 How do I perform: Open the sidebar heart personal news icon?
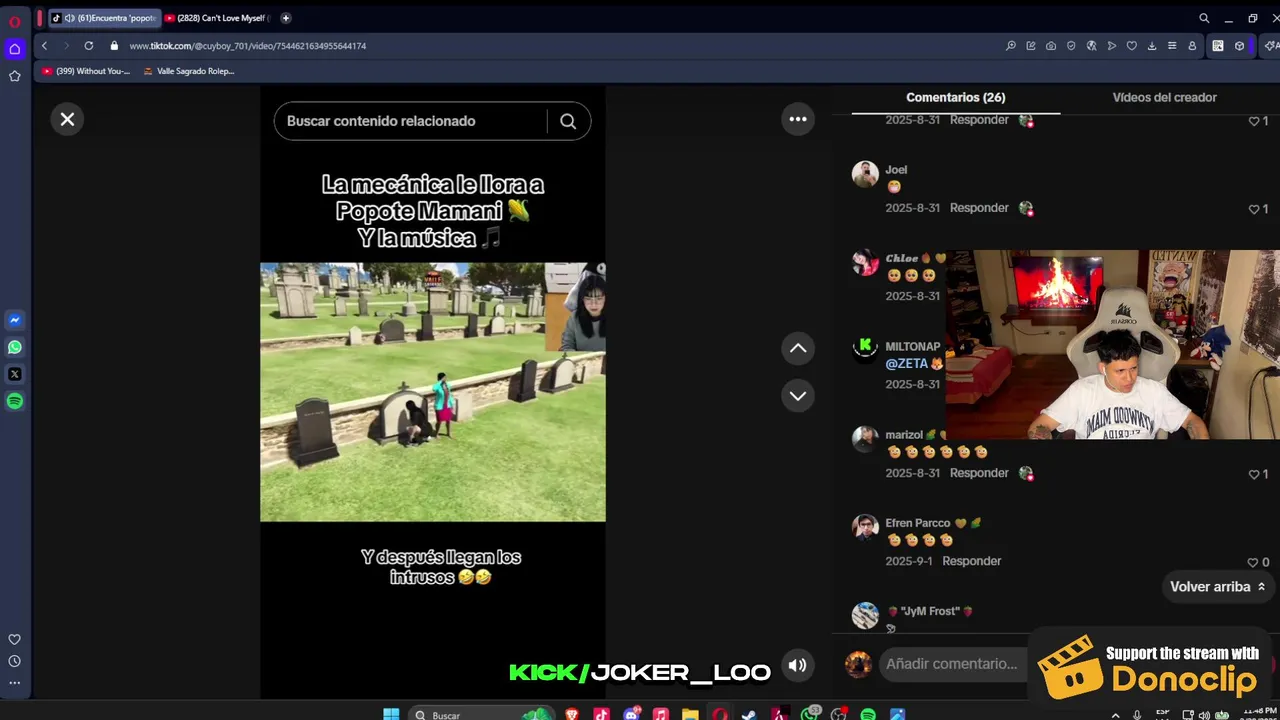click(14, 640)
